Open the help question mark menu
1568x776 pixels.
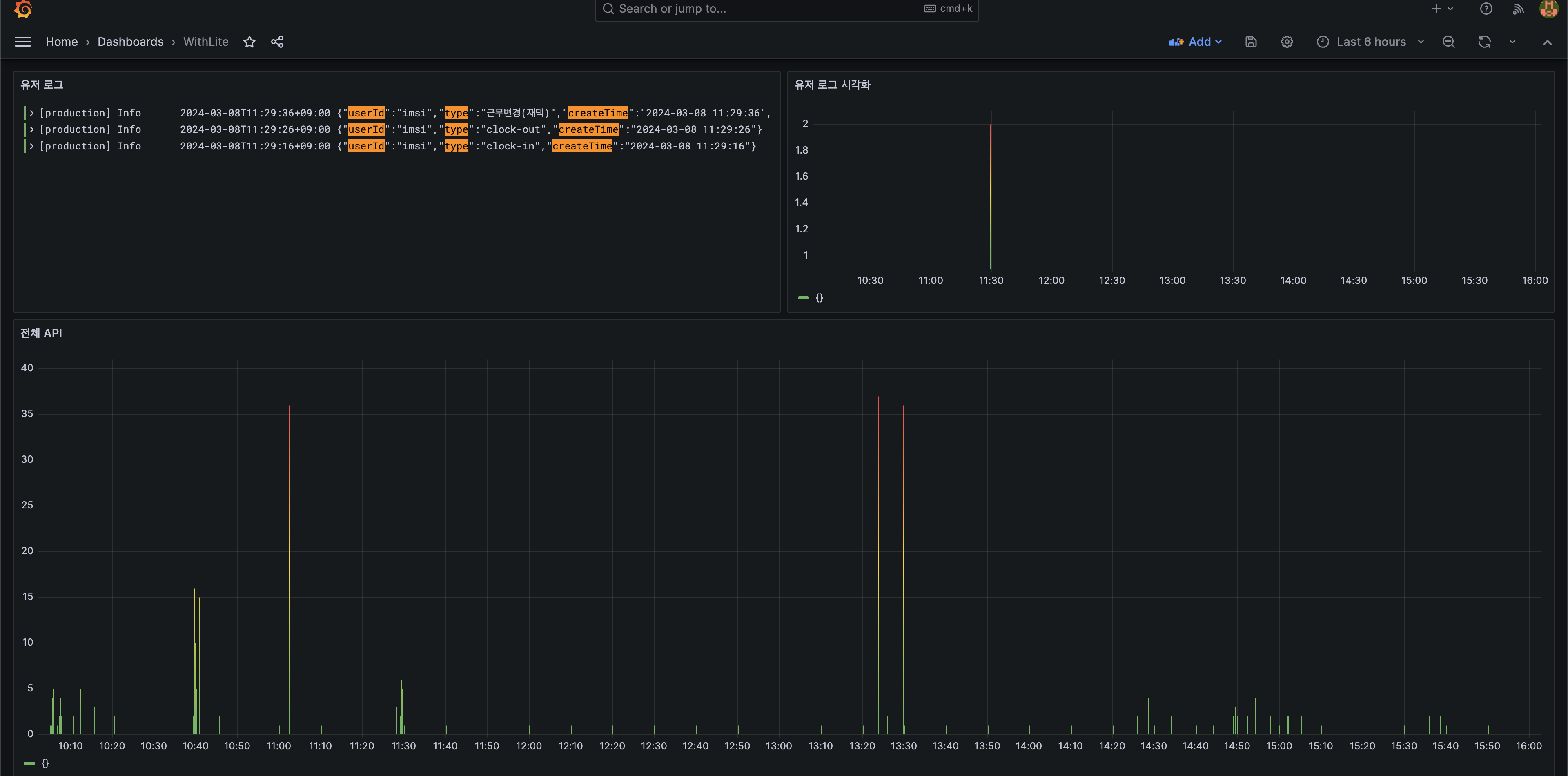[x=1486, y=9]
